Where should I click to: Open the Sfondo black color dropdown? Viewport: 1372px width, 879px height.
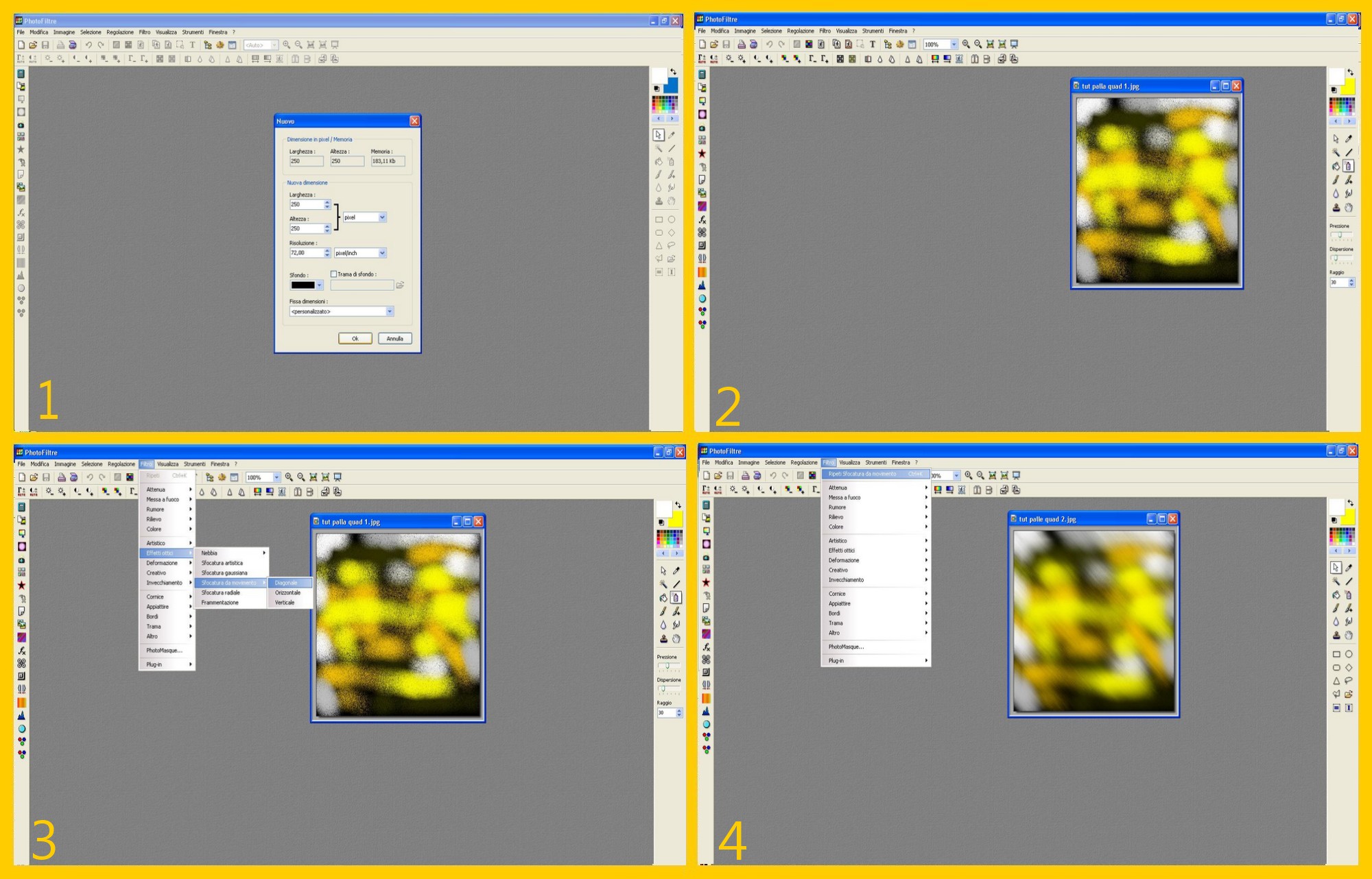tap(319, 285)
